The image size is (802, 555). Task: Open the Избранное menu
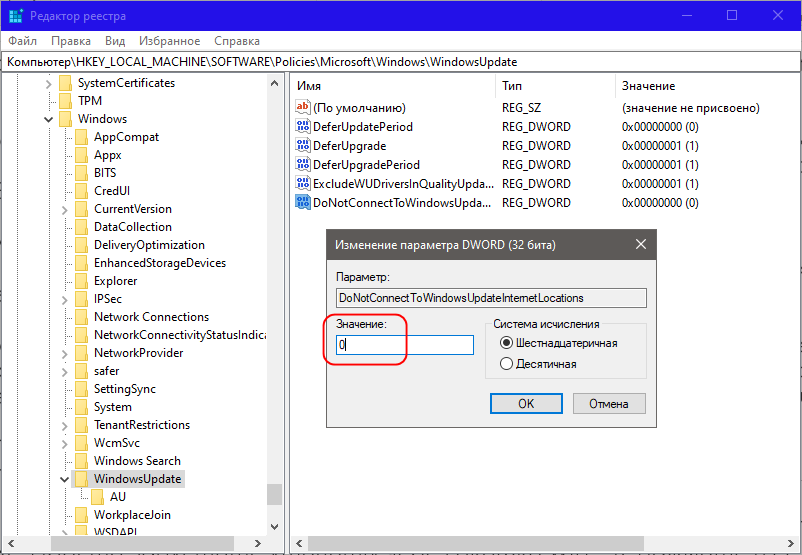[170, 40]
